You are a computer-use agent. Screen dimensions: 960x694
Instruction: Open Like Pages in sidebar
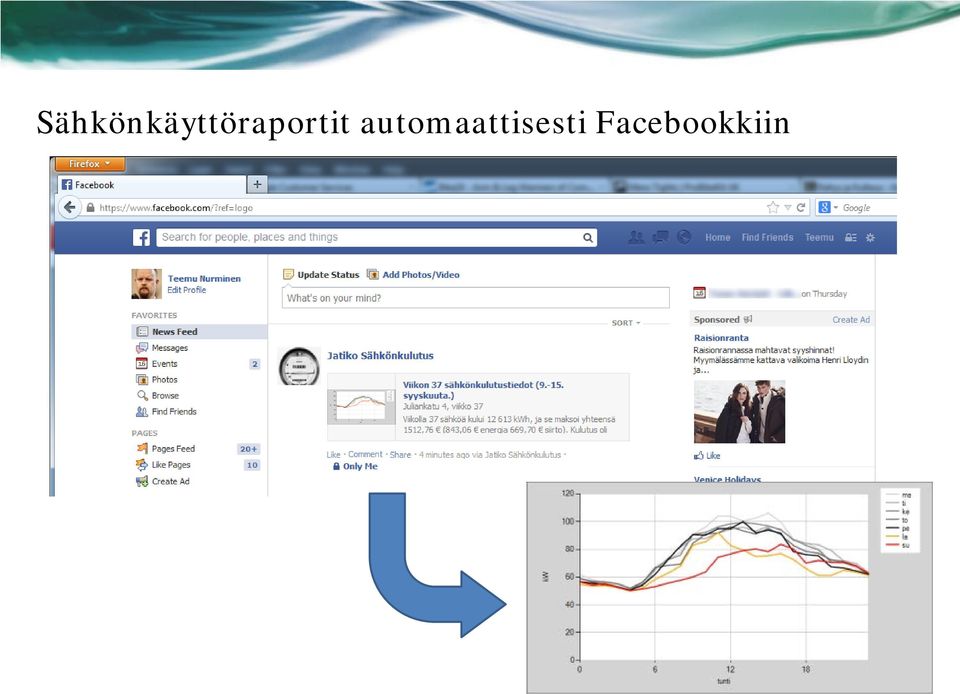[171, 465]
